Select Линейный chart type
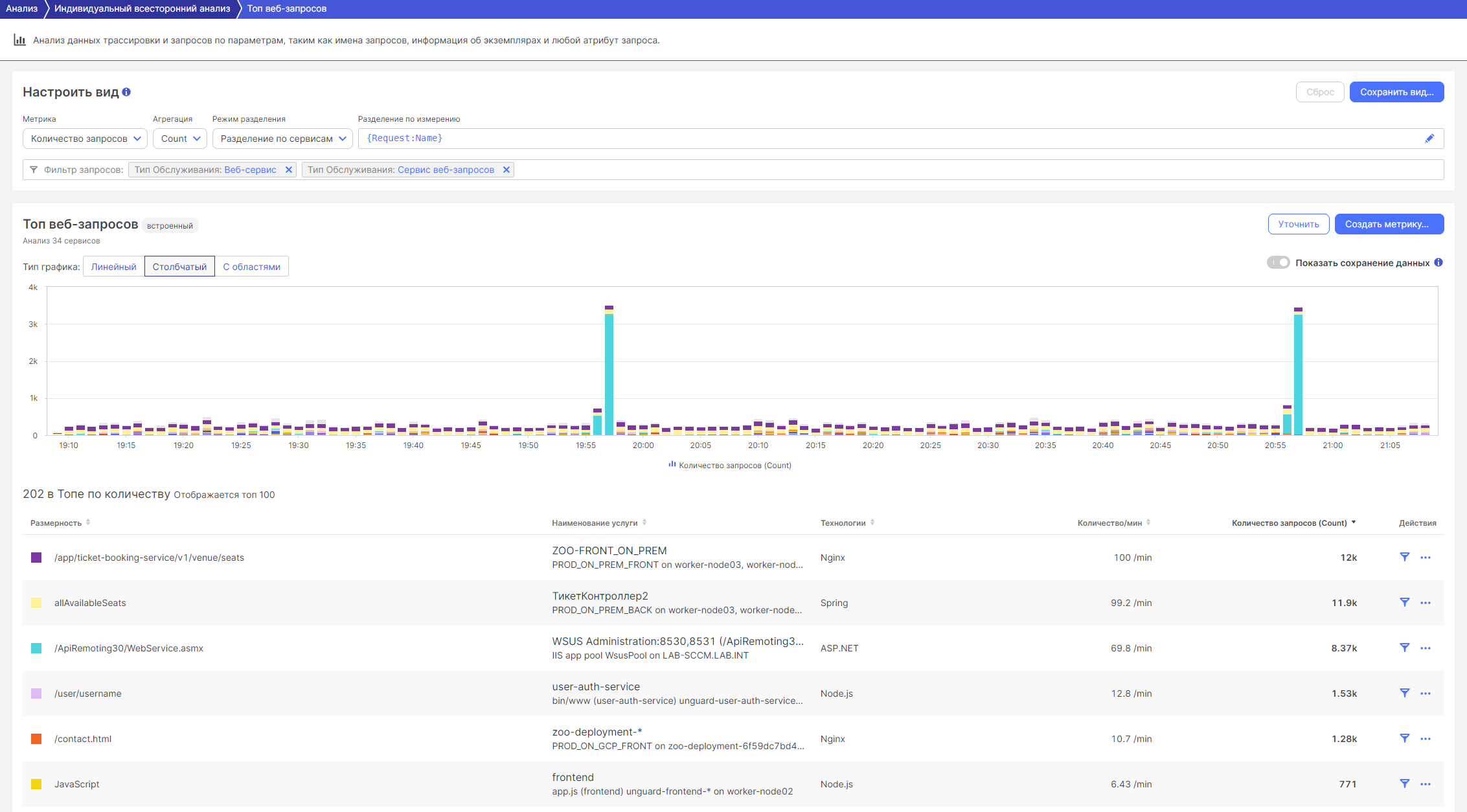 pyautogui.click(x=113, y=267)
